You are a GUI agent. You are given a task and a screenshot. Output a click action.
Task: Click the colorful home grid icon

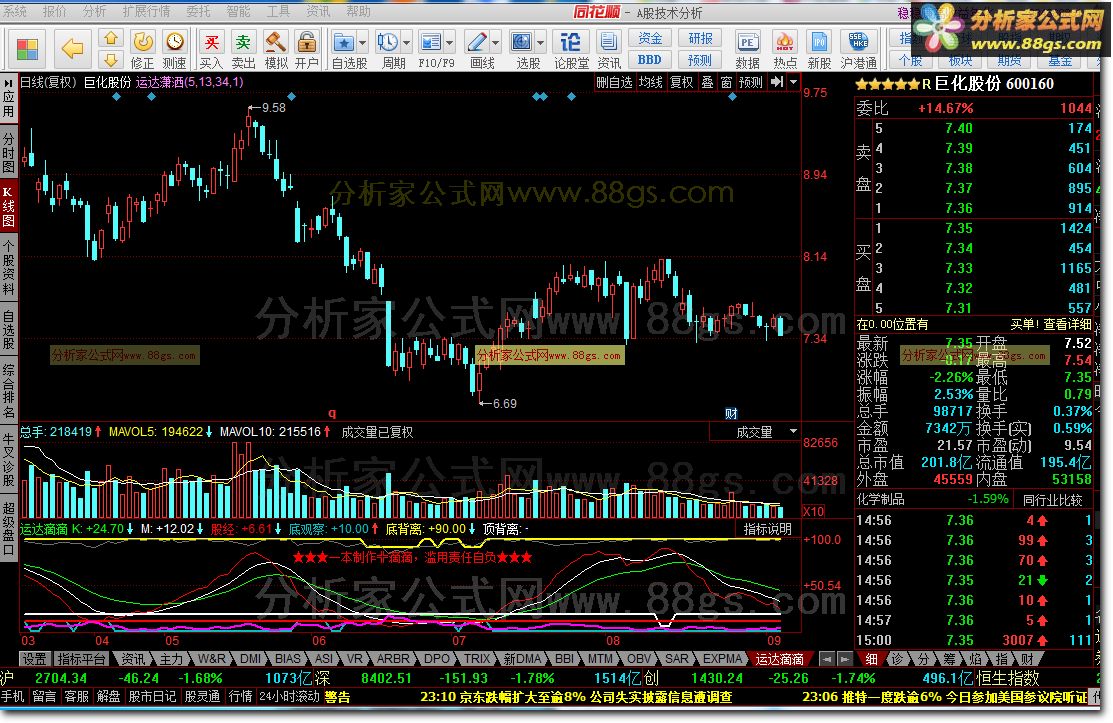point(27,50)
